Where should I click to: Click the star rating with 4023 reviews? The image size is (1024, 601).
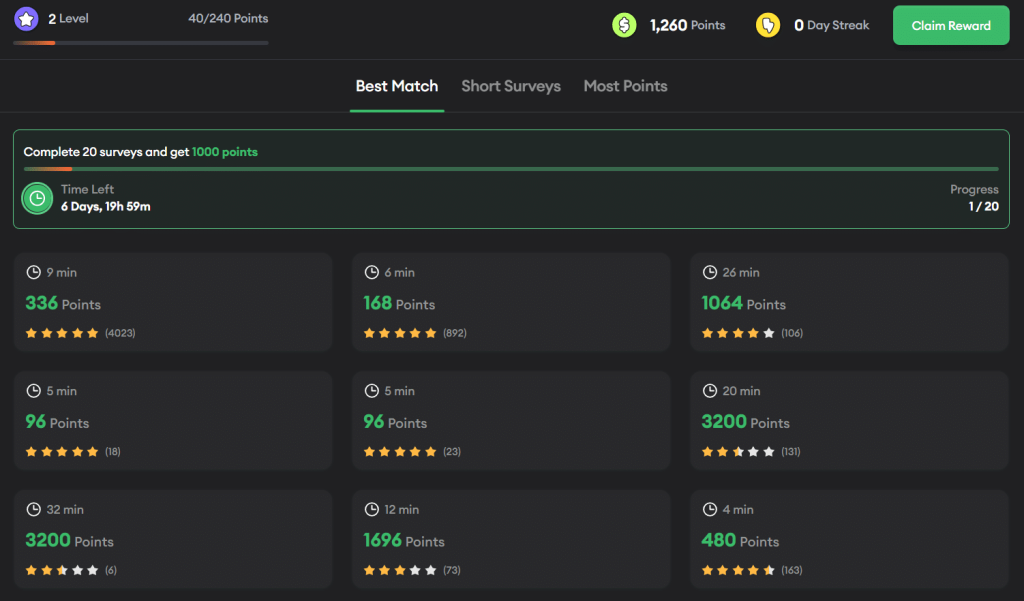(62, 333)
